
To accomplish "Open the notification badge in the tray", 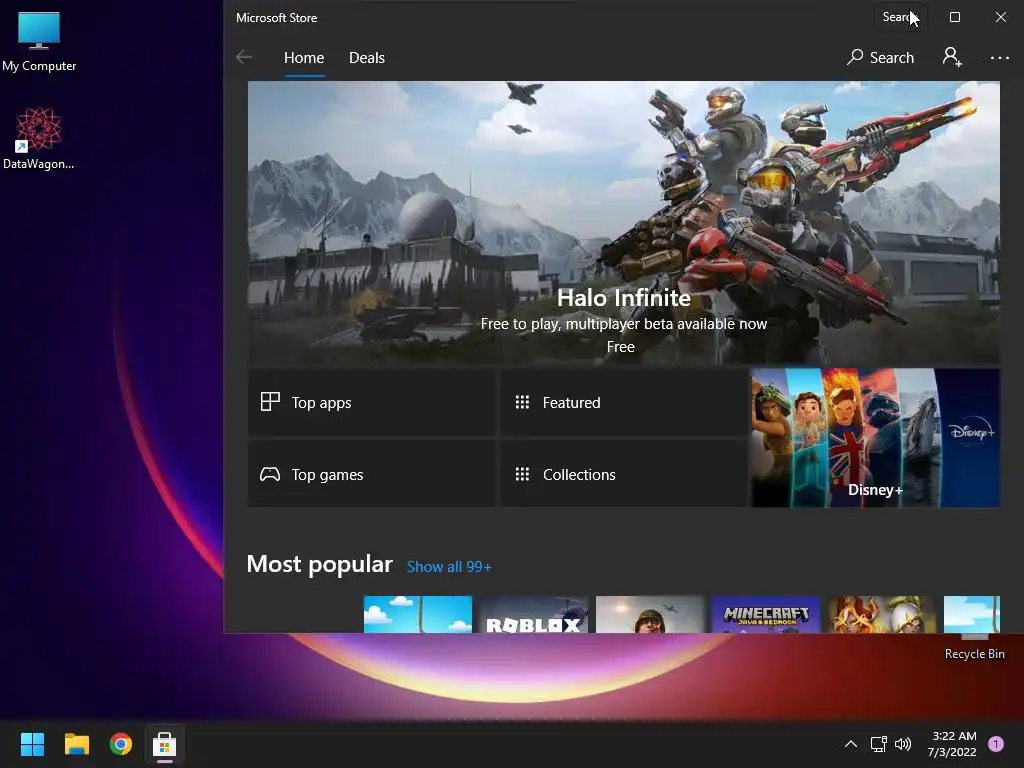I will tap(996, 744).
